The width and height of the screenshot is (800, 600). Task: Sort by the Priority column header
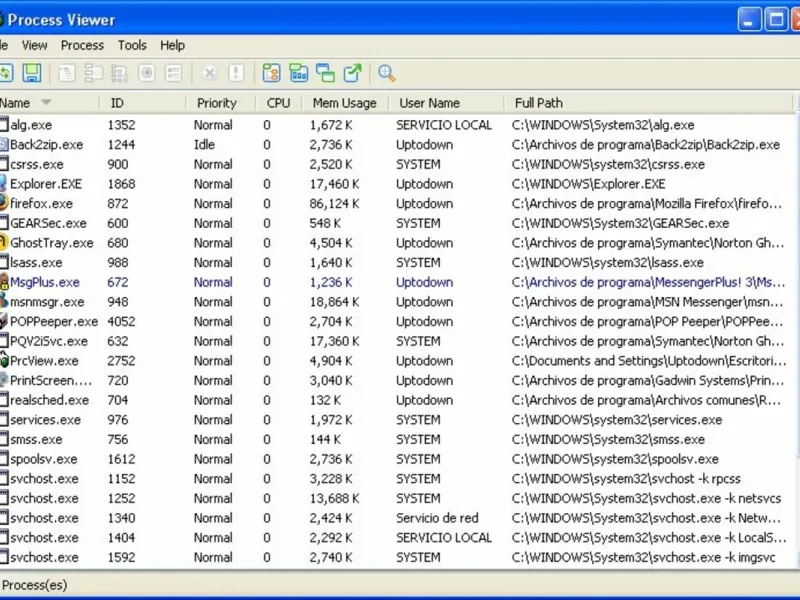221,103
